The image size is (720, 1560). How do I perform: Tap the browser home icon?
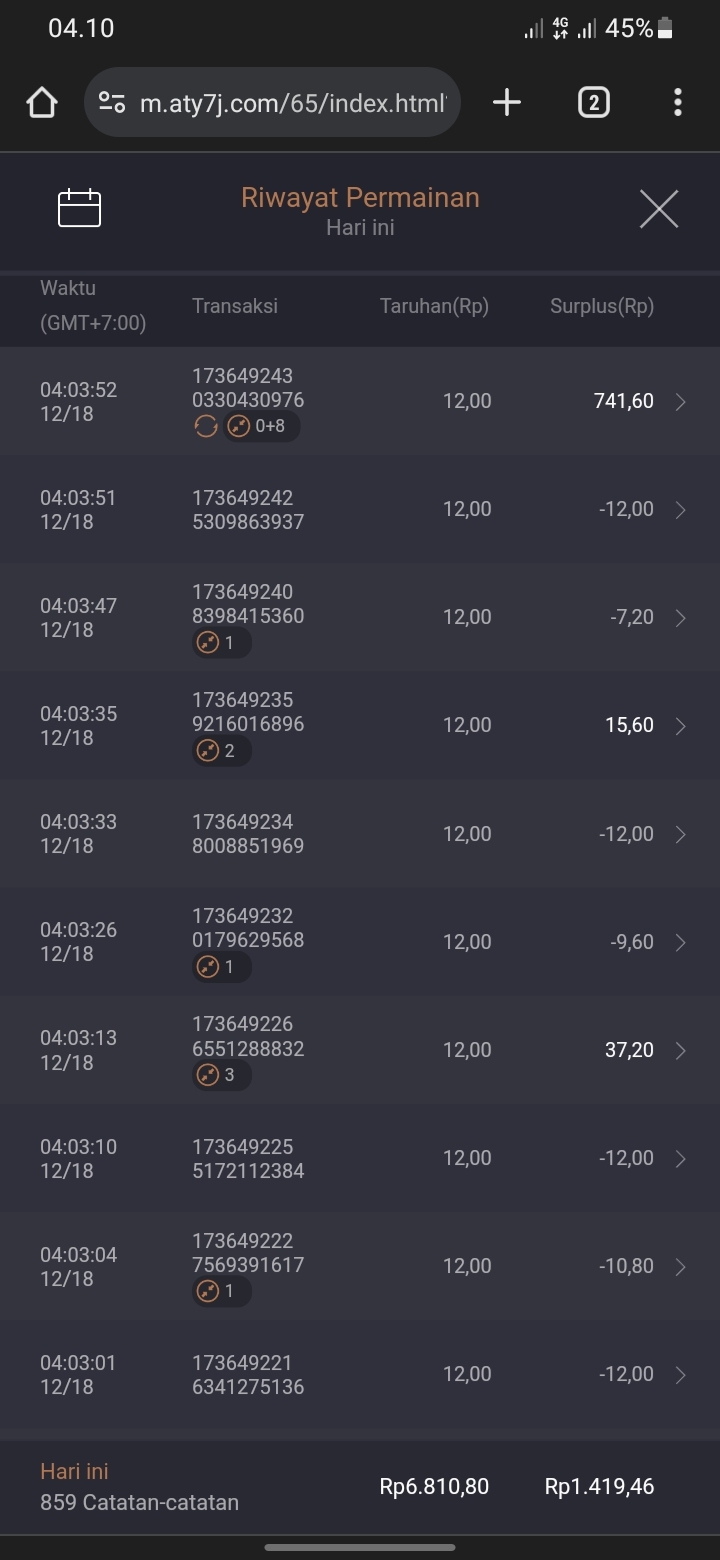click(42, 102)
